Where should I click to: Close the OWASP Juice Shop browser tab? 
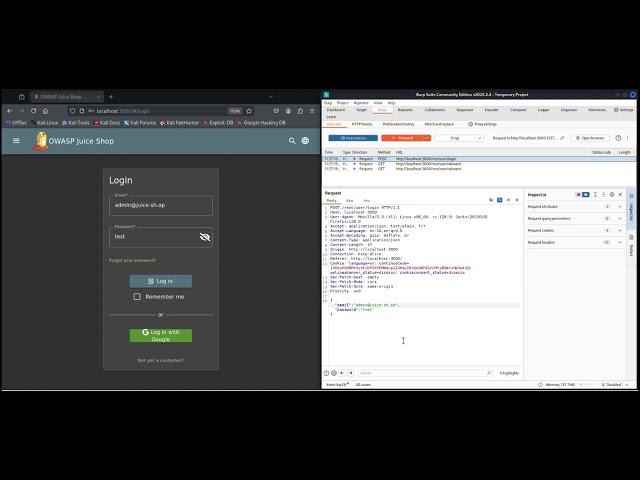coord(98,97)
